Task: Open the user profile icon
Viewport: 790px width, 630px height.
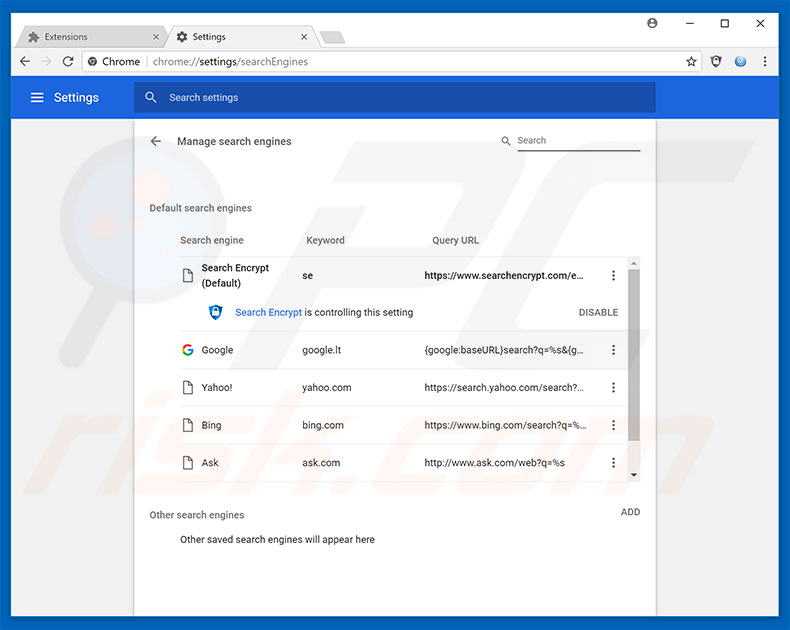Action: tap(652, 23)
